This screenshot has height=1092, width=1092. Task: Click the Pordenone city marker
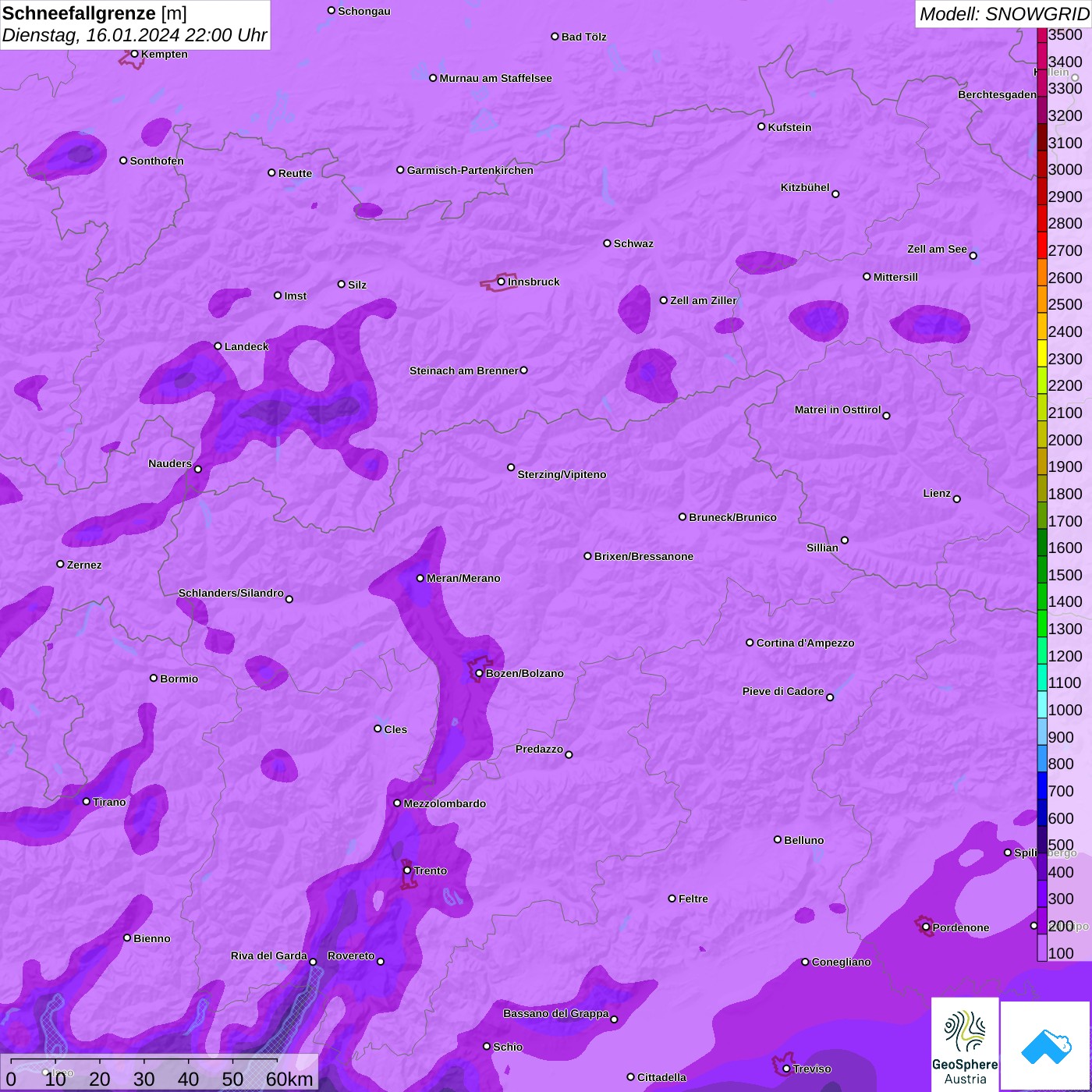click(926, 927)
